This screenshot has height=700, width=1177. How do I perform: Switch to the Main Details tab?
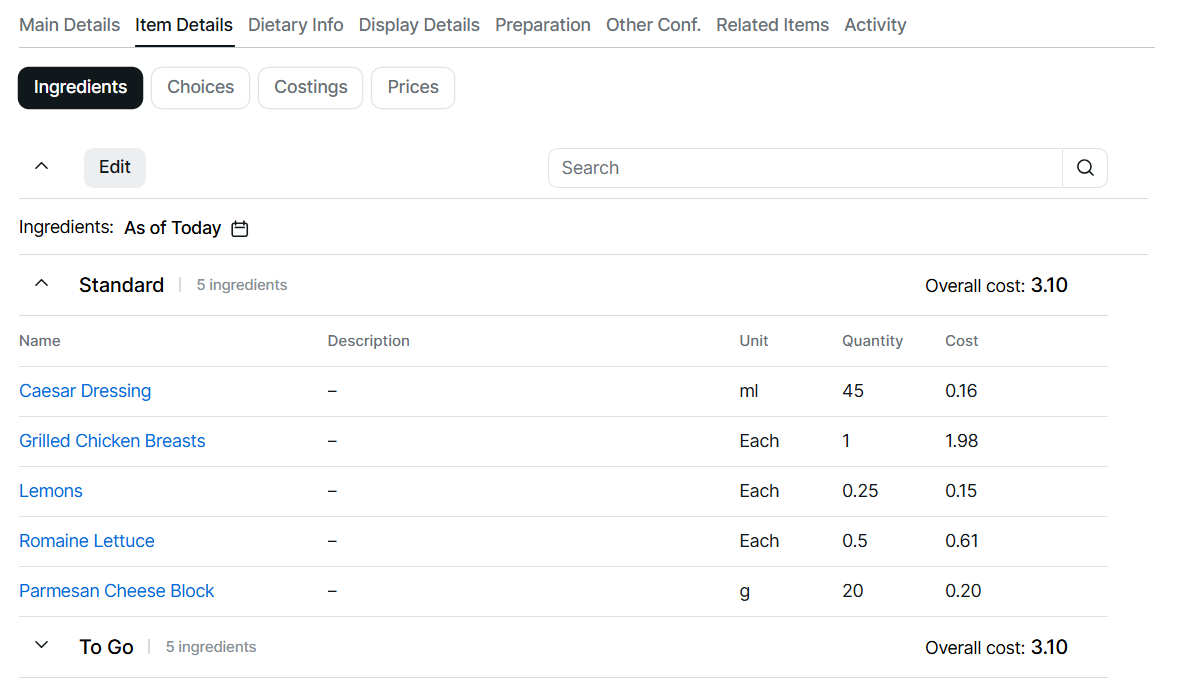pos(69,25)
